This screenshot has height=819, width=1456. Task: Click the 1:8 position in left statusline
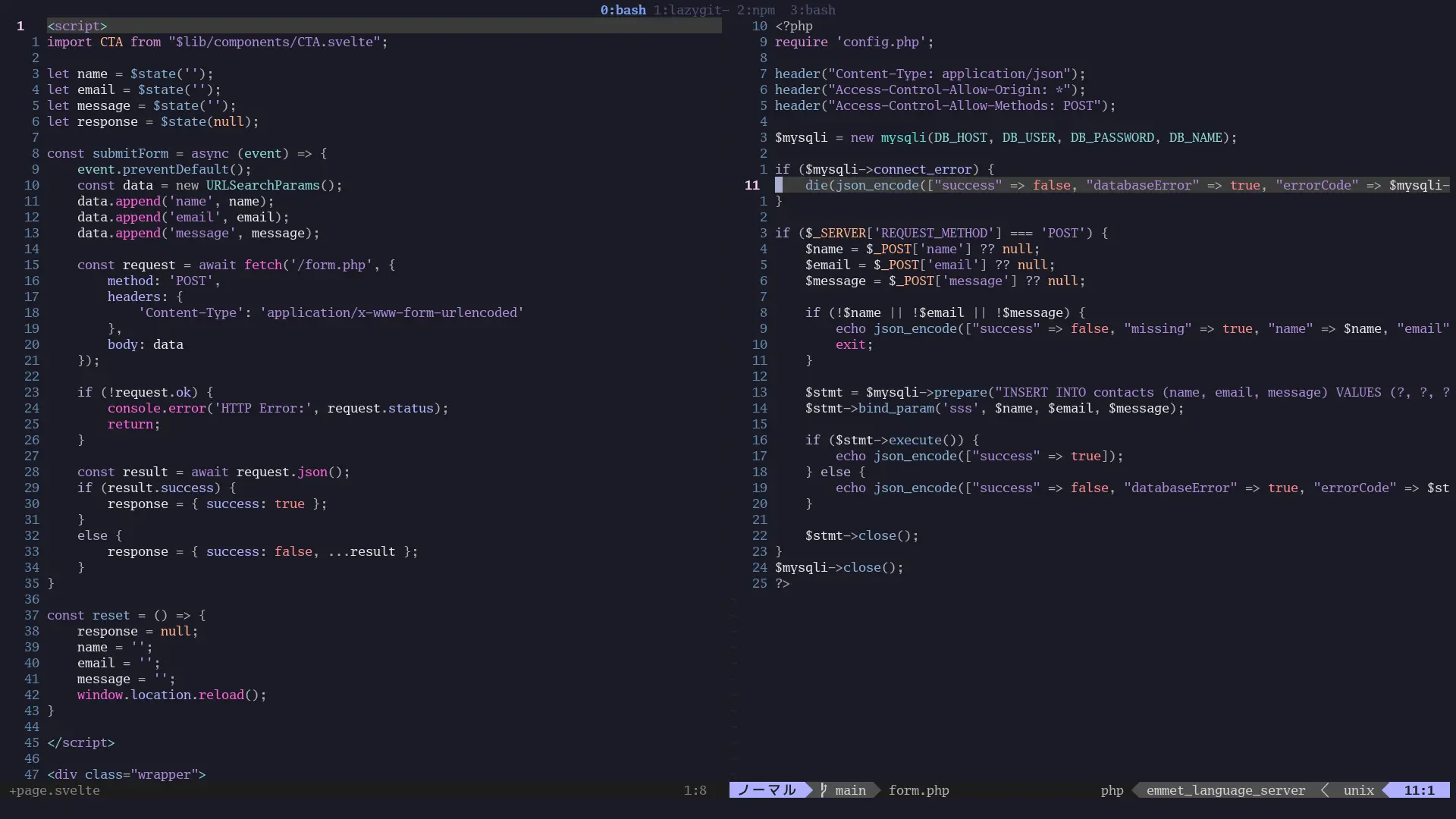coord(695,790)
